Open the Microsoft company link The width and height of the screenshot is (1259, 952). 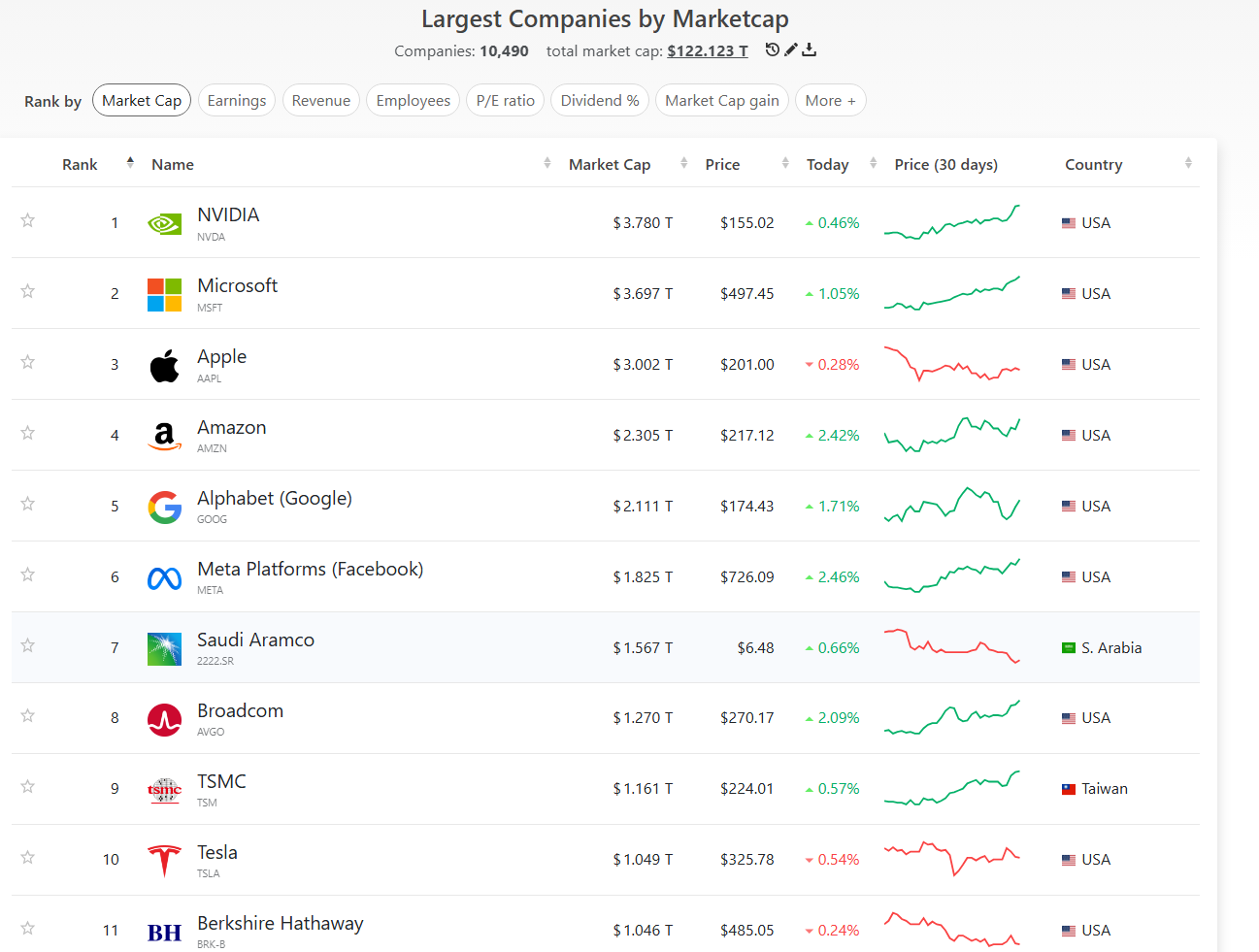click(237, 285)
